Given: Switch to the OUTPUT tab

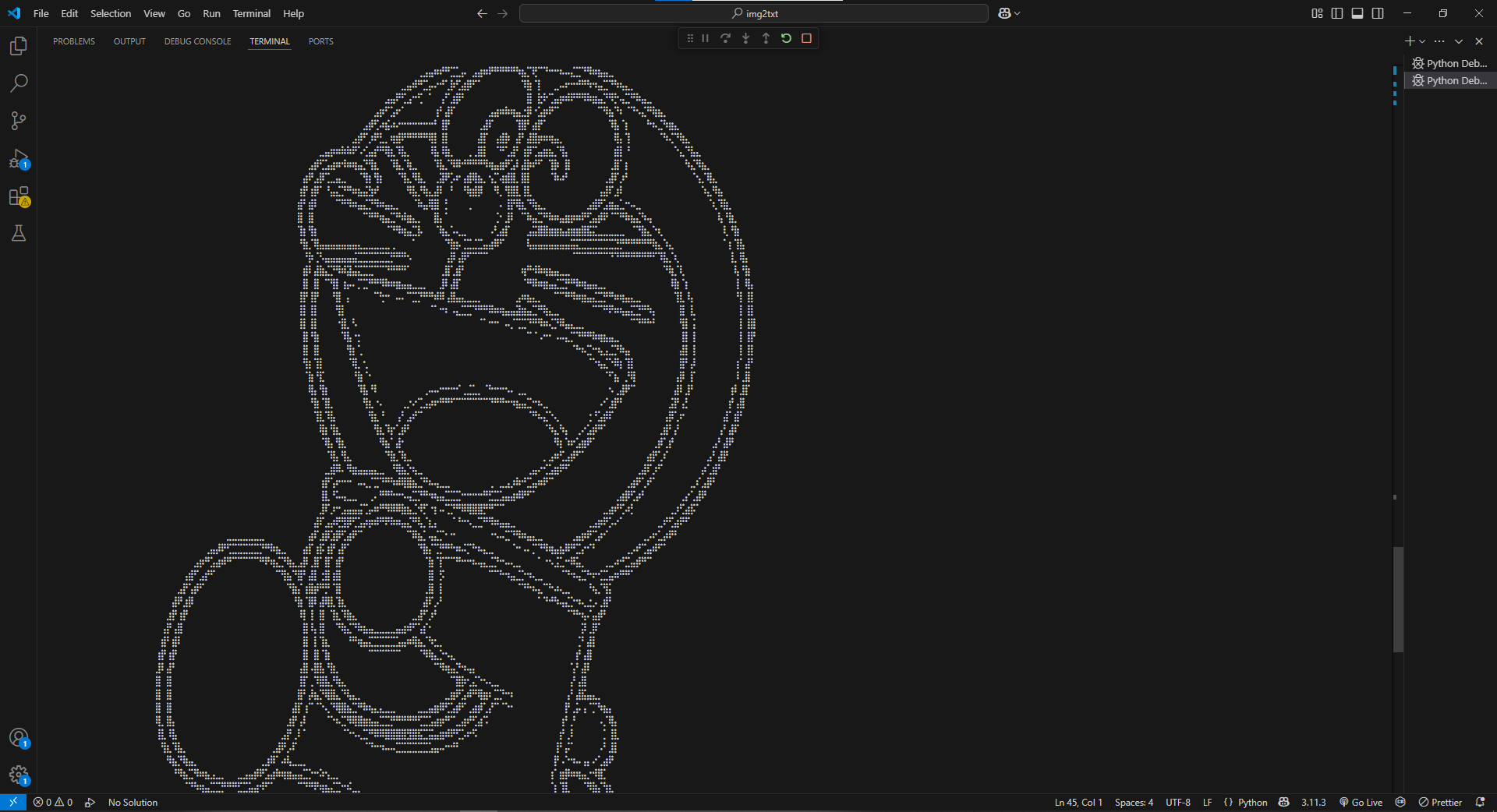Looking at the screenshot, I should 129,41.
